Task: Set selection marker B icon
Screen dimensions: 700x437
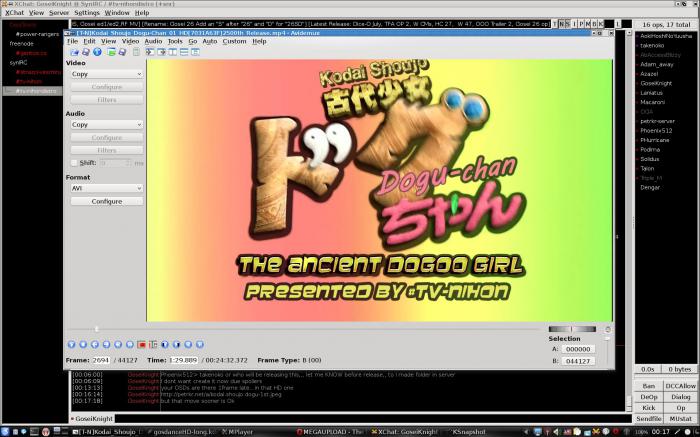Action: tap(153, 344)
